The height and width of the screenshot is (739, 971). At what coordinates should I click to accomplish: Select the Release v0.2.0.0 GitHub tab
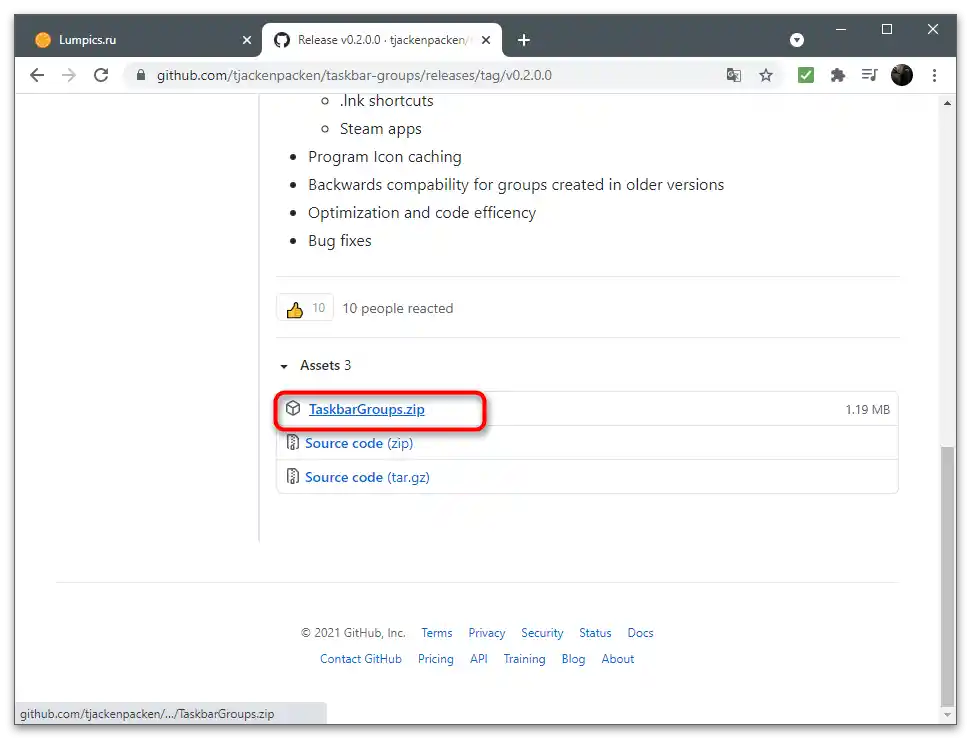(x=381, y=40)
